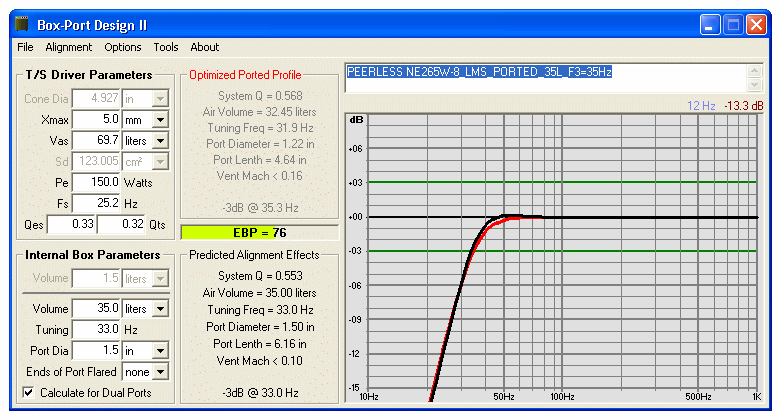Click 'Air Volume = 35.00 liters' text
The image size is (780, 420).
[259, 293]
